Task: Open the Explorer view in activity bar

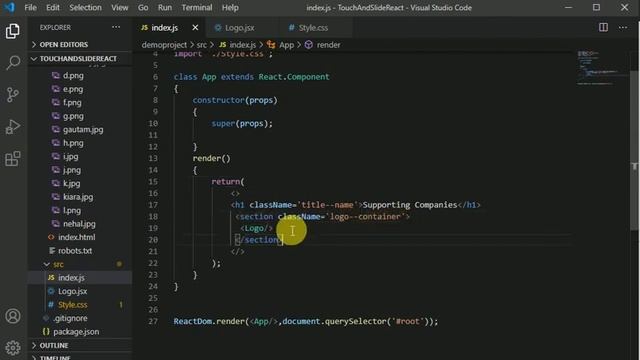Action: tap(13, 31)
